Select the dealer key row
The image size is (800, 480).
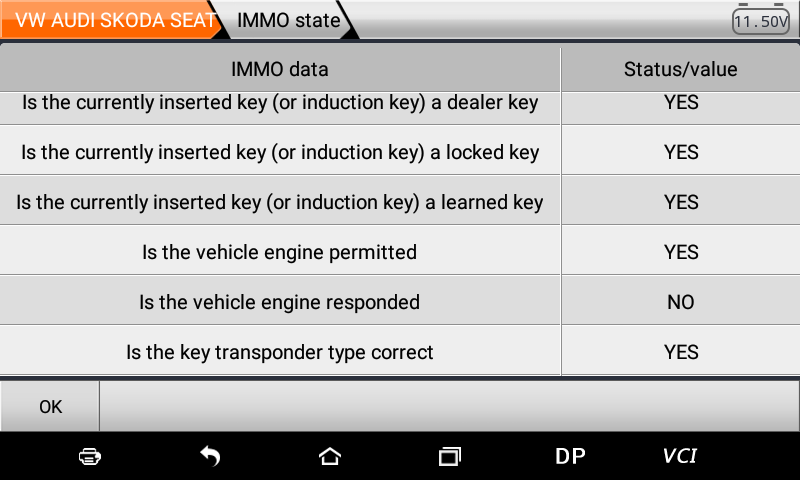pyautogui.click(x=280, y=103)
